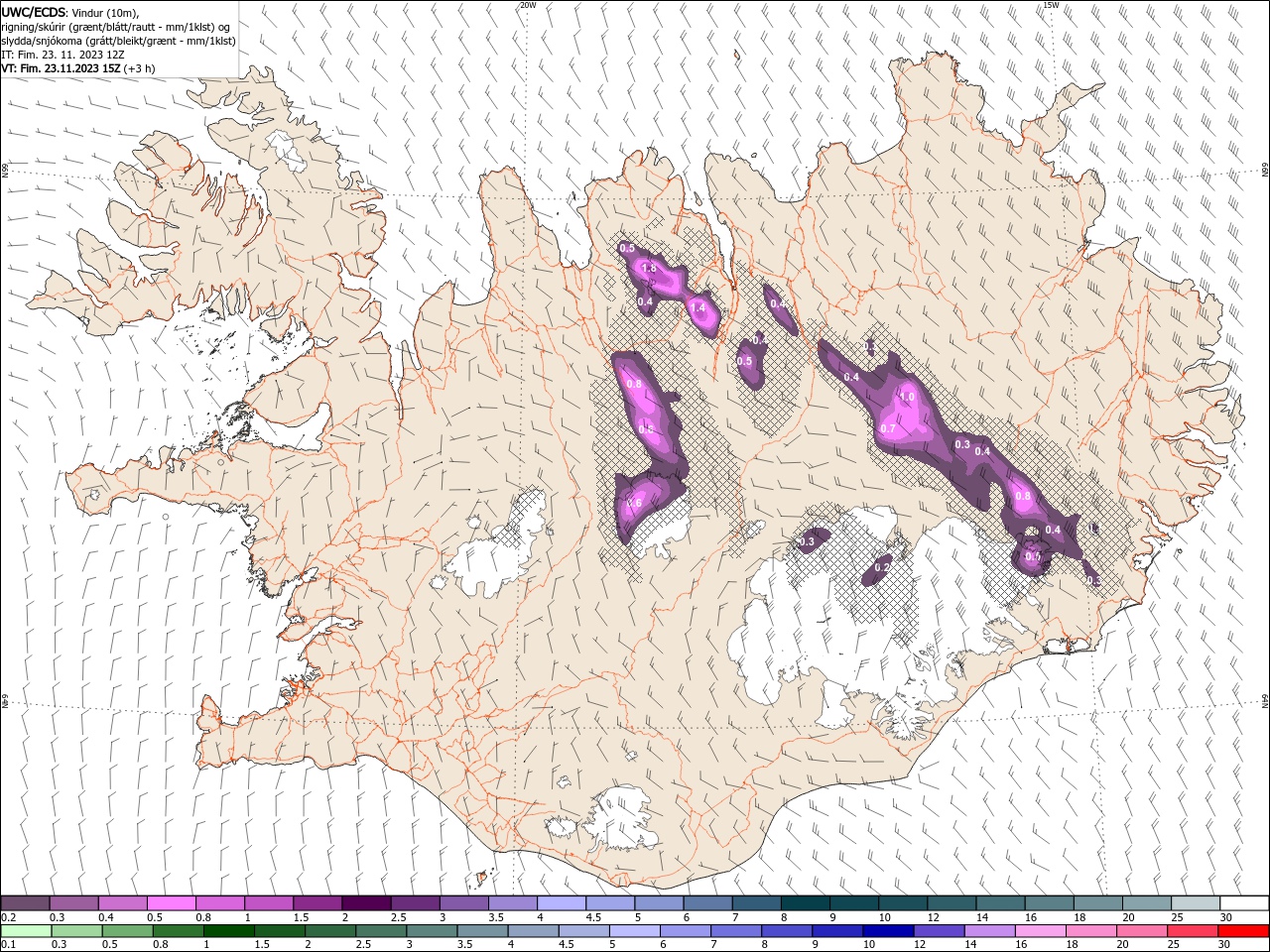Click the 1.4 snowfall value on the map
Viewport: 1270px width, 952px height.
click(698, 308)
